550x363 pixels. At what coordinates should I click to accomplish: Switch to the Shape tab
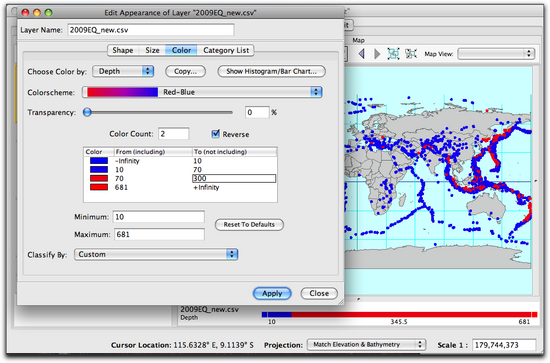point(123,50)
